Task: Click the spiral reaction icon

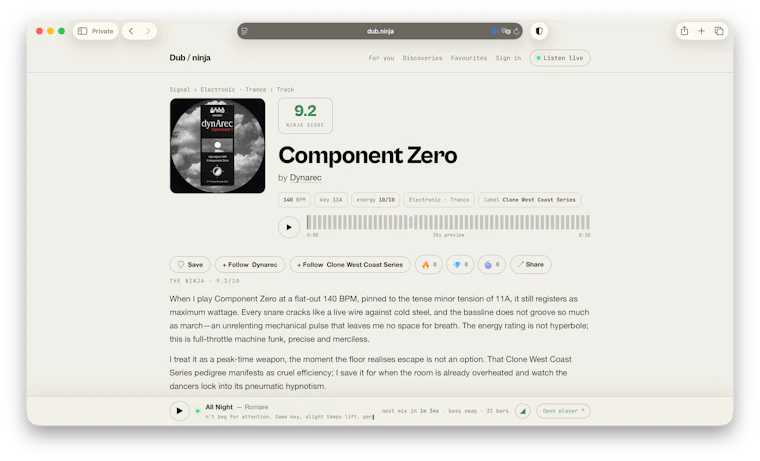Action: tap(488, 265)
